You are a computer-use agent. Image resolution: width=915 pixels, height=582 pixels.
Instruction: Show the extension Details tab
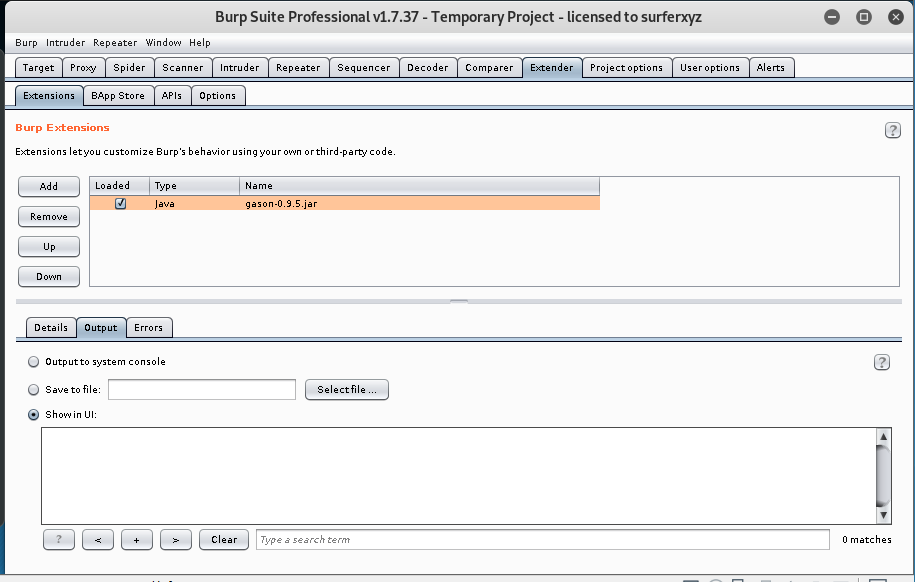tap(51, 328)
